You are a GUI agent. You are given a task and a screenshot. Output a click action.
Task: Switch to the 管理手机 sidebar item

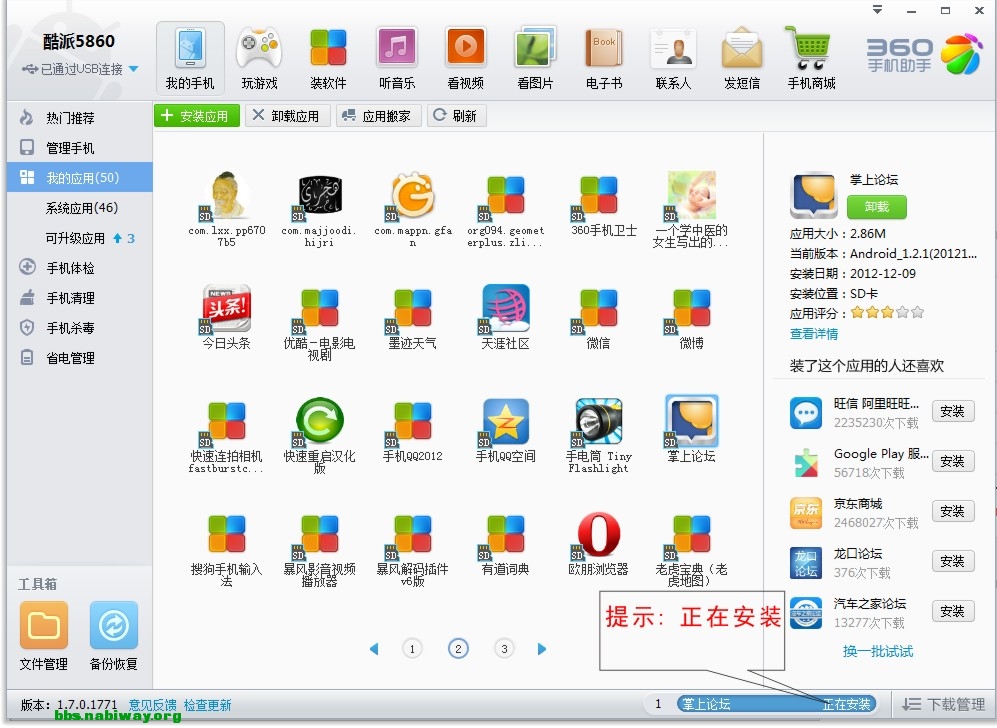click(x=70, y=148)
